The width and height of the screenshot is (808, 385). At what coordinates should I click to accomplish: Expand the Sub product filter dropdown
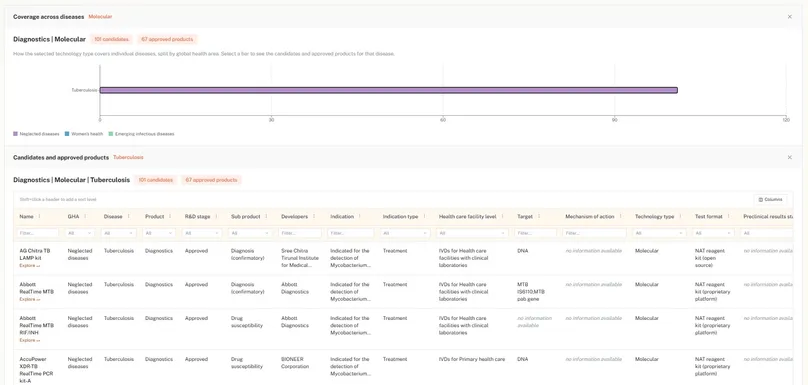pyautogui.click(x=250, y=233)
